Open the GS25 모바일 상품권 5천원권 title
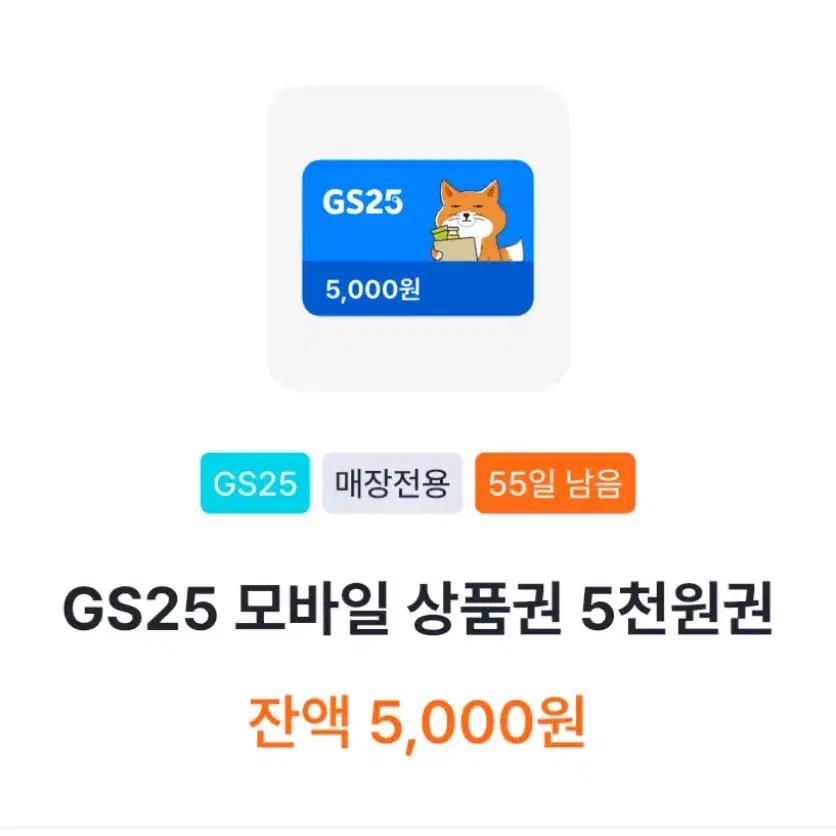Viewport: 836px width, 836px height. point(417,608)
